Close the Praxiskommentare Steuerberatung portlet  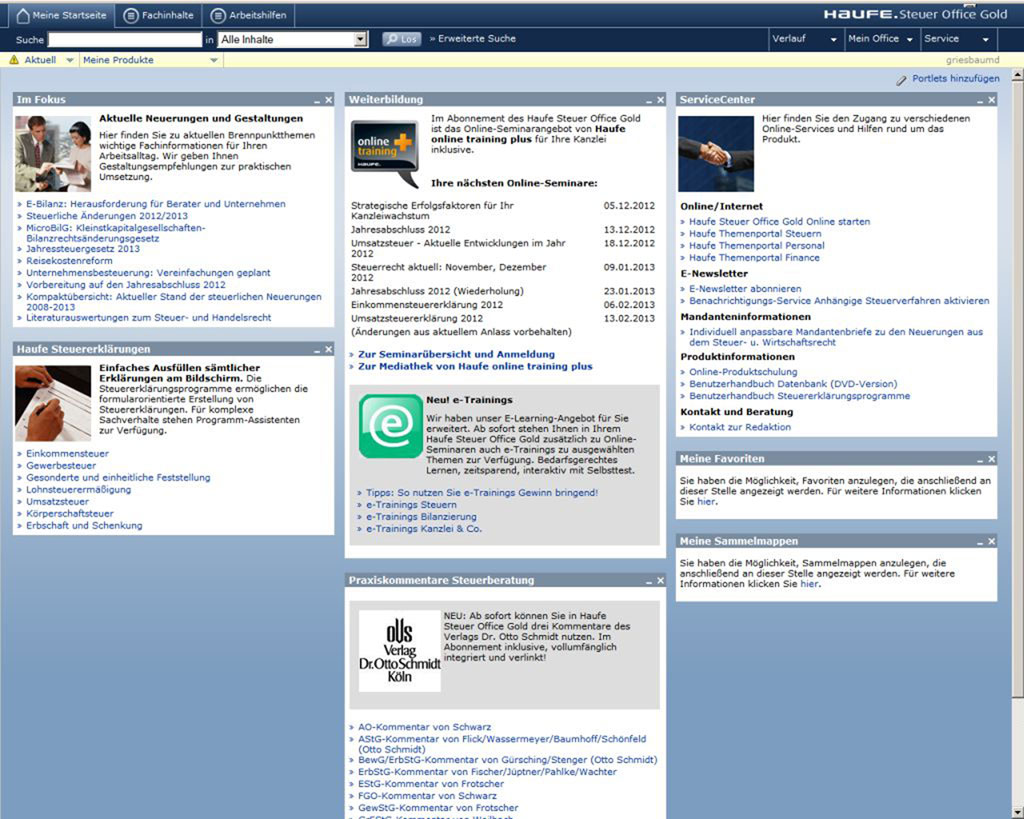coord(660,581)
